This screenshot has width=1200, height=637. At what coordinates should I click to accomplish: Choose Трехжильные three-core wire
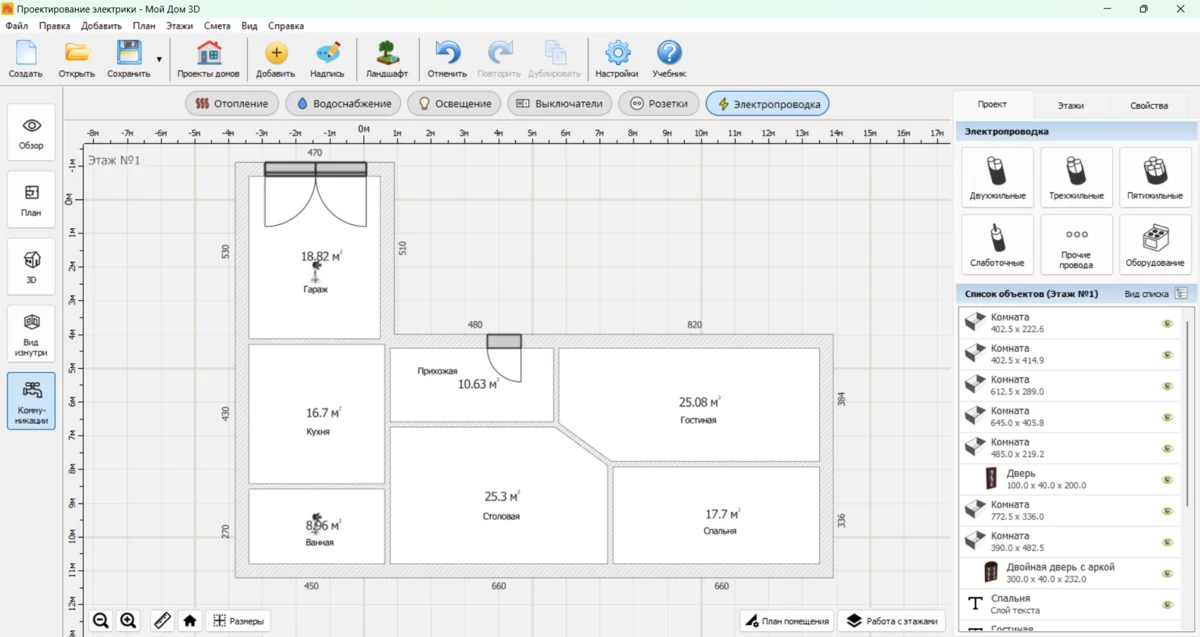pyautogui.click(x=1077, y=177)
